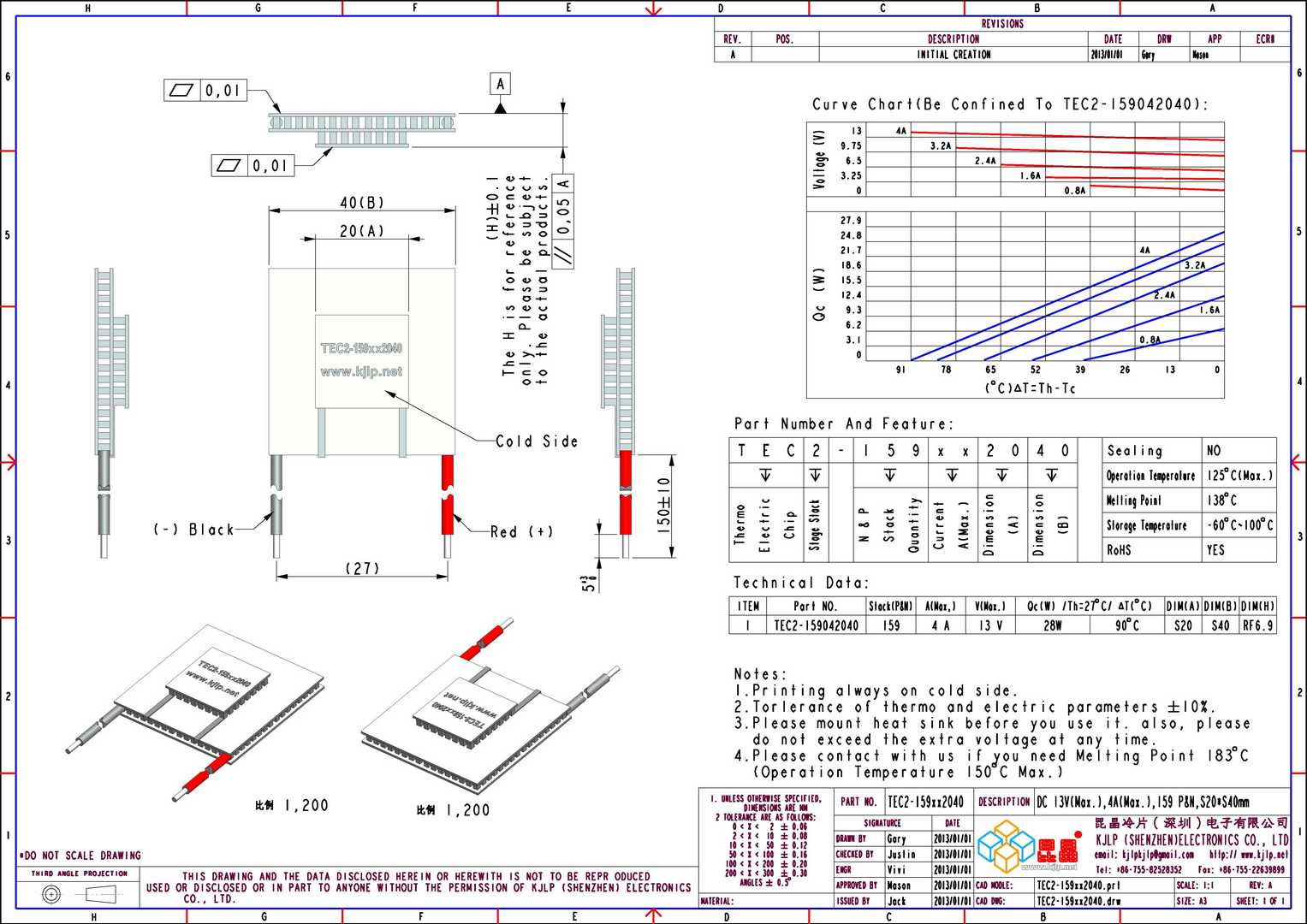Click the Storage Temperature -60°C~100°C value
Image resolution: width=1307 pixels, height=924 pixels.
point(1239,524)
